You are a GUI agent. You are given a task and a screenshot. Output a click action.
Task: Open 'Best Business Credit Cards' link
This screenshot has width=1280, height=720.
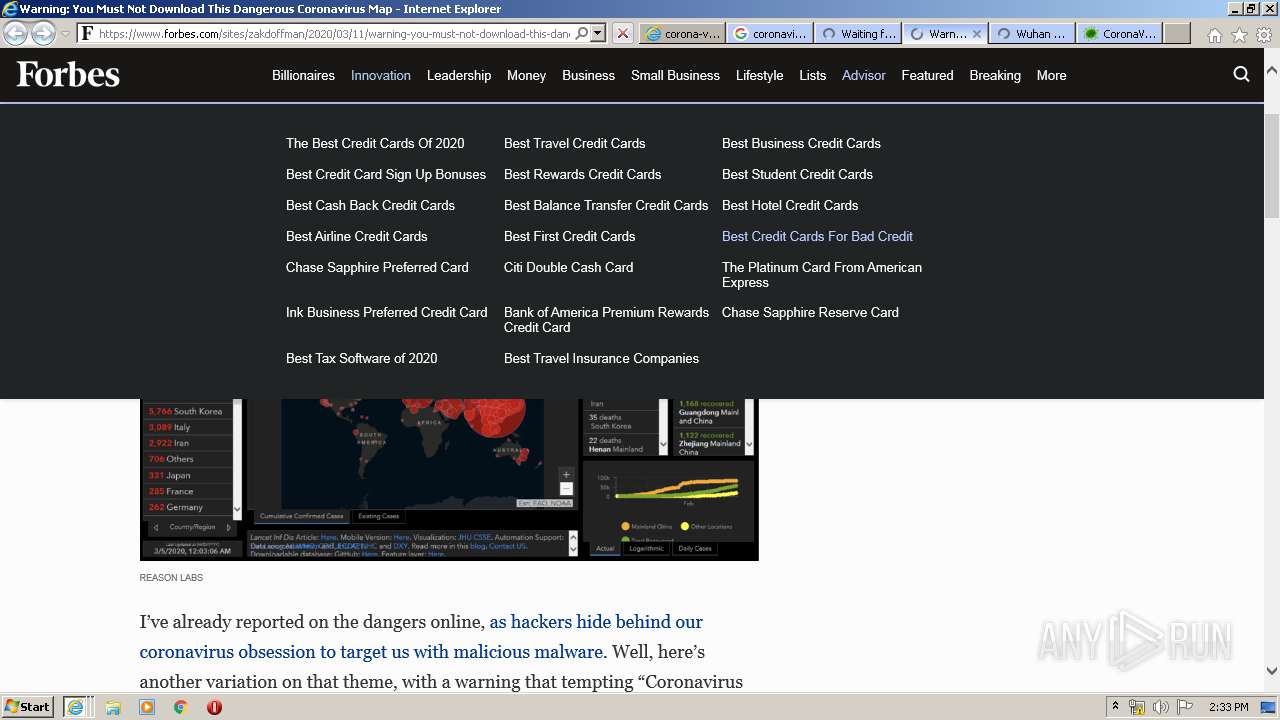(801, 143)
